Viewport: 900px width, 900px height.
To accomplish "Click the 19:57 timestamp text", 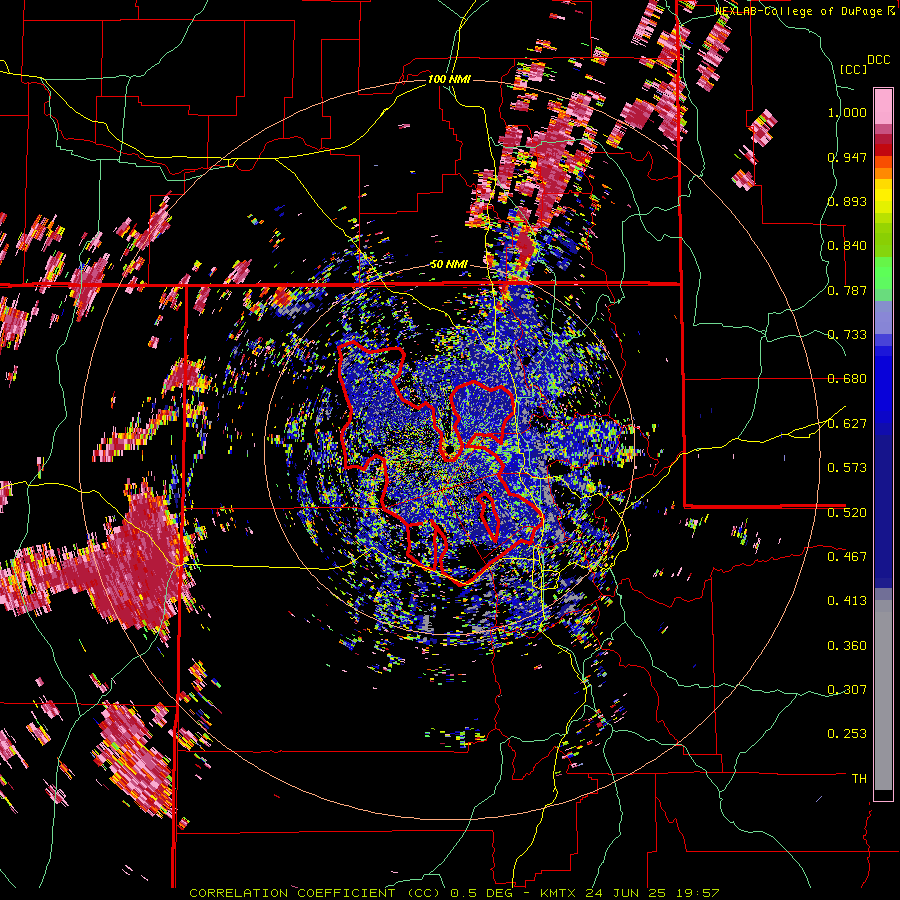I will coord(698,893).
